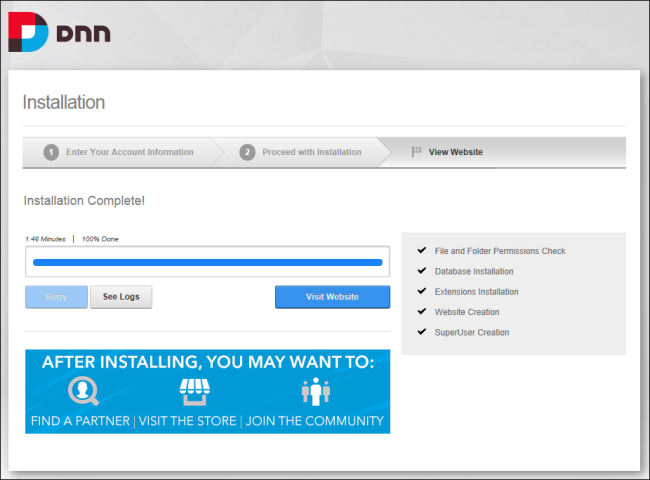Click the Installation Complete! heading
650x480 pixels.
(x=84, y=201)
